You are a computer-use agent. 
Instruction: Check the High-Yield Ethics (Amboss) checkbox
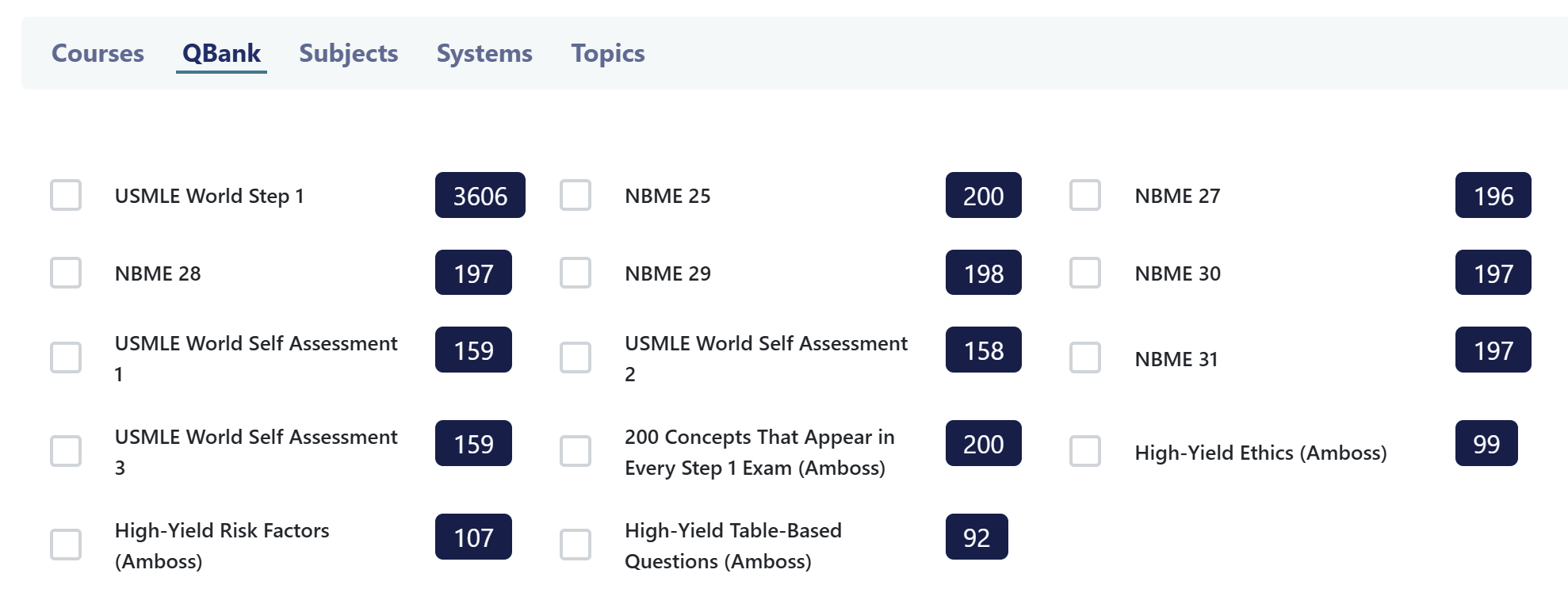click(1085, 451)
